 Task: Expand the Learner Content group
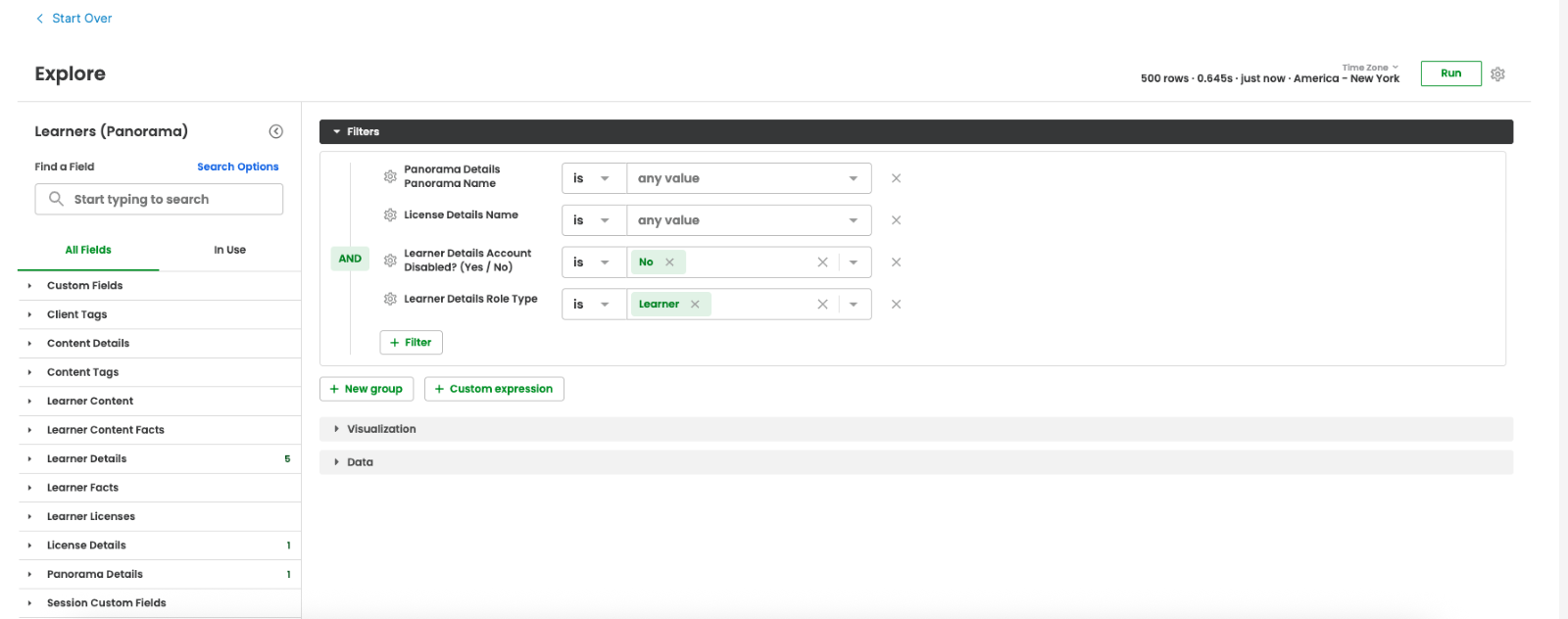tap(159, 401)
